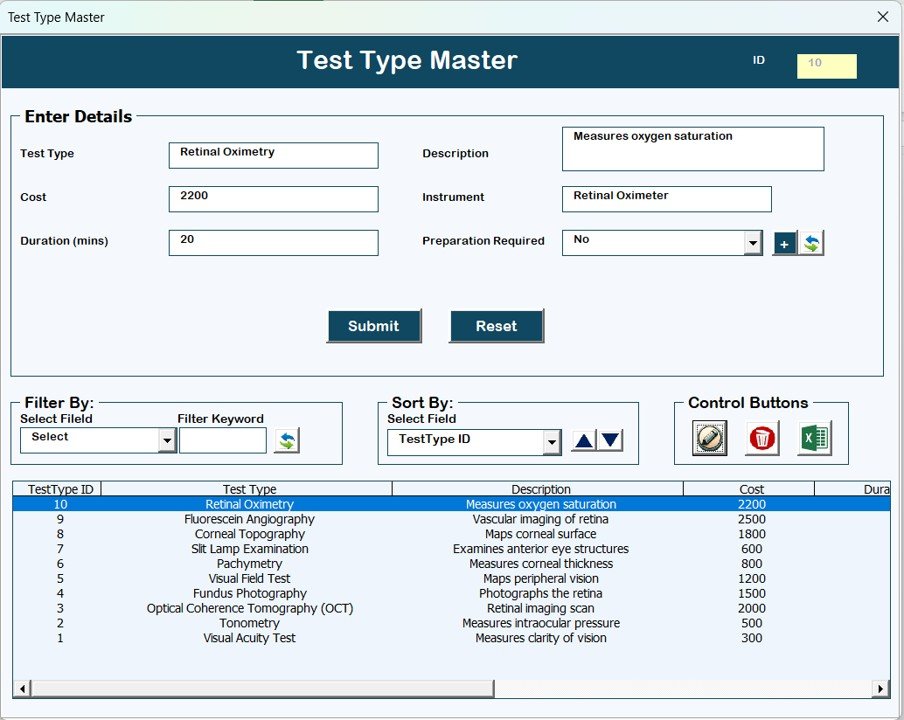The height and width of the screenshot is (720, 904).
Task: Click 'Measures clarity of vision' cell
Action: point(540,638)
